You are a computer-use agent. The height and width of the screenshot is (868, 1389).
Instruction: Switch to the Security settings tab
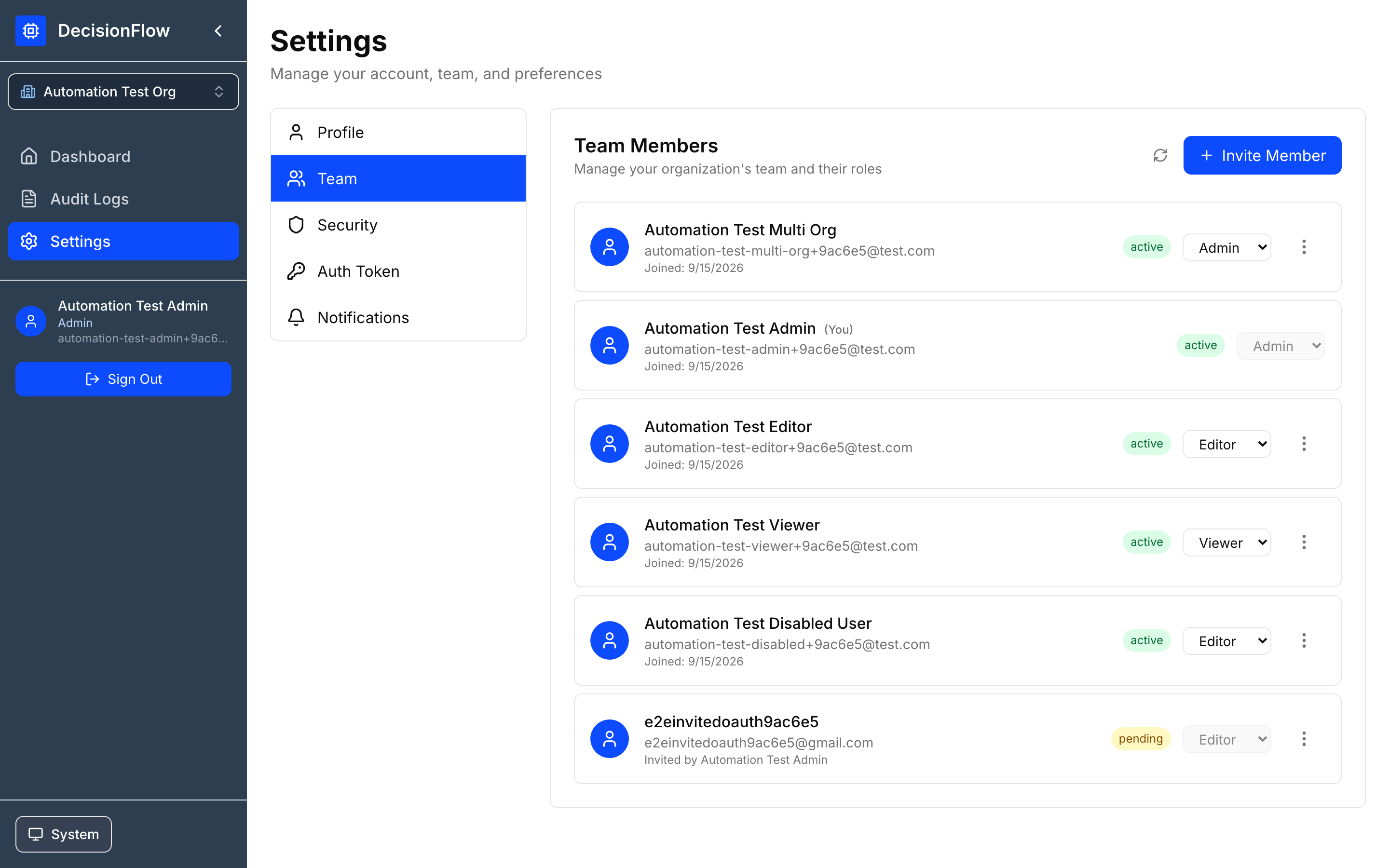pyautogui.click(x=398, y=225)
